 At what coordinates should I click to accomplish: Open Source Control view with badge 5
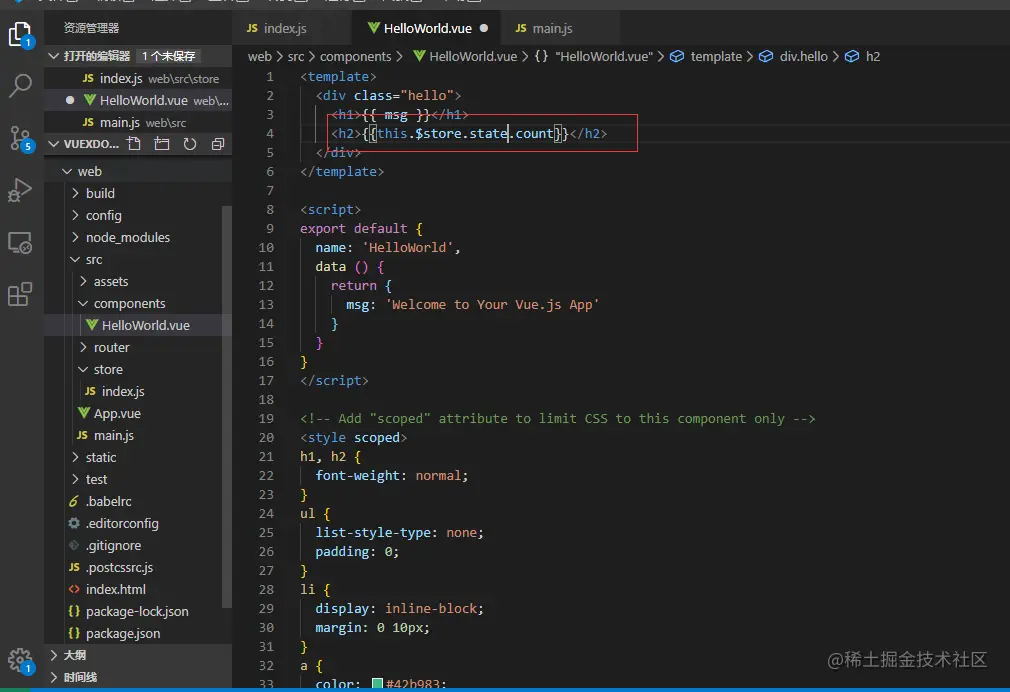point(20,138)
